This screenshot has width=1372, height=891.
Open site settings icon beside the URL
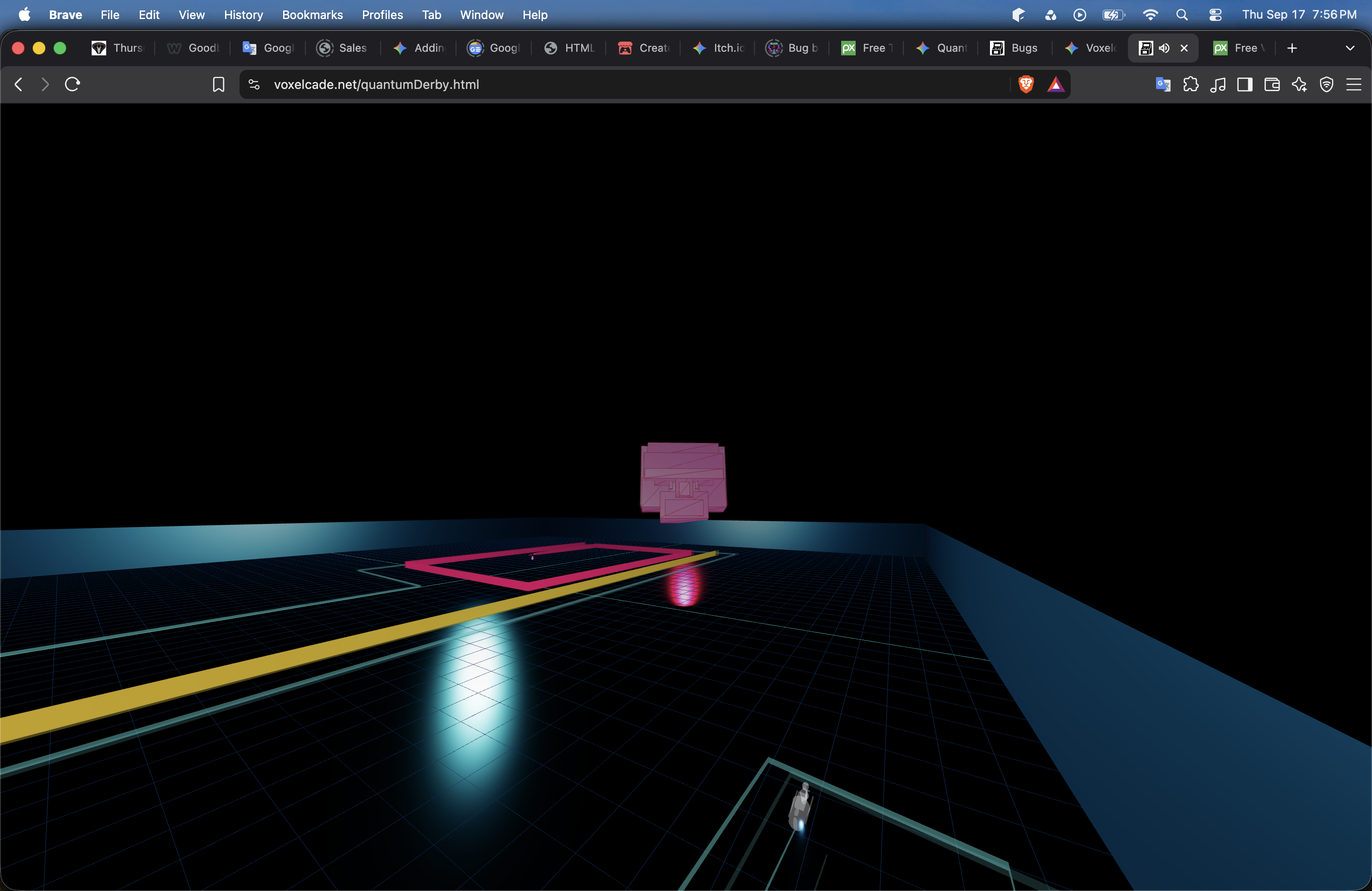click(x=254, y=85)
